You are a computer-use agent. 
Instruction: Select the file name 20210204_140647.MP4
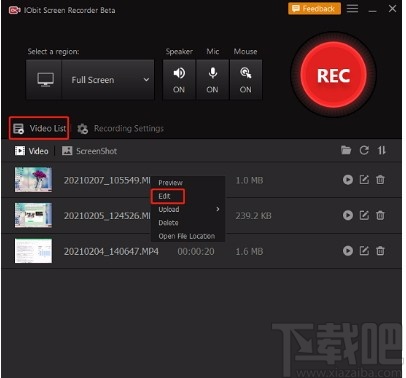(111, 251)
